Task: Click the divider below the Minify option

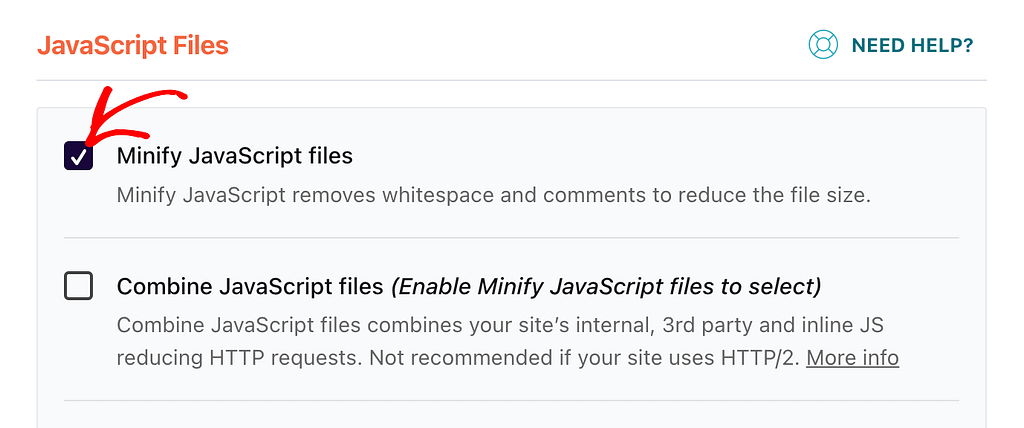Action: pos(511,238)
